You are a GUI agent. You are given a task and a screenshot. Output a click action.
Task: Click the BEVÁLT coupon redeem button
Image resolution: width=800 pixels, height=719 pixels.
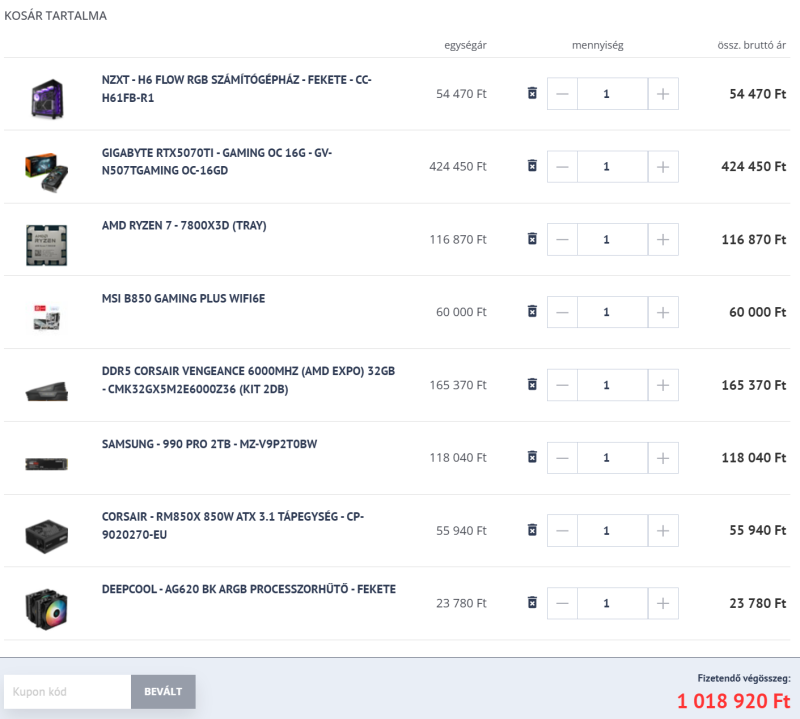[x=163, y=692]
